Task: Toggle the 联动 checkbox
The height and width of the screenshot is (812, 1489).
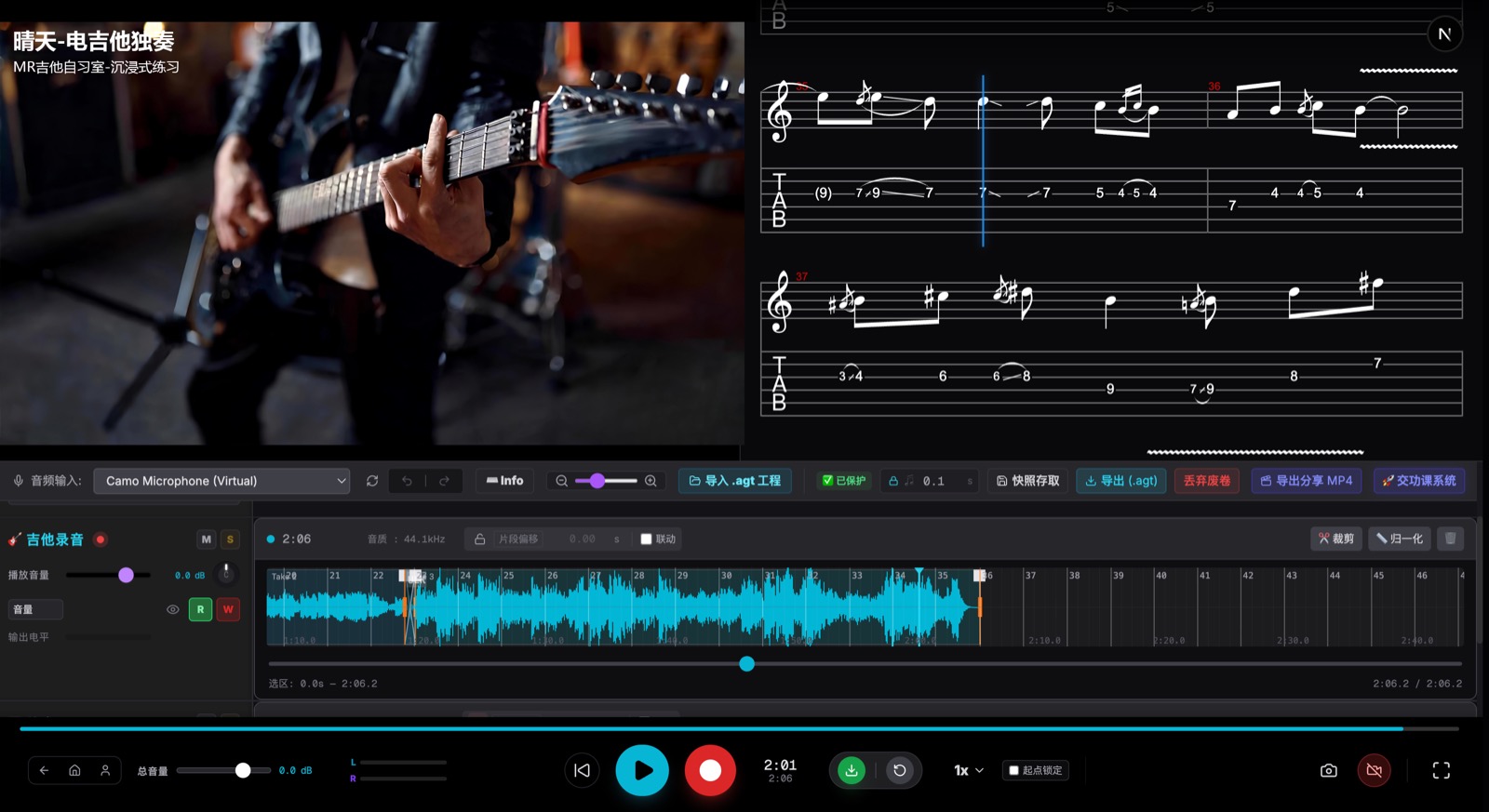Action: pos(646,539)
